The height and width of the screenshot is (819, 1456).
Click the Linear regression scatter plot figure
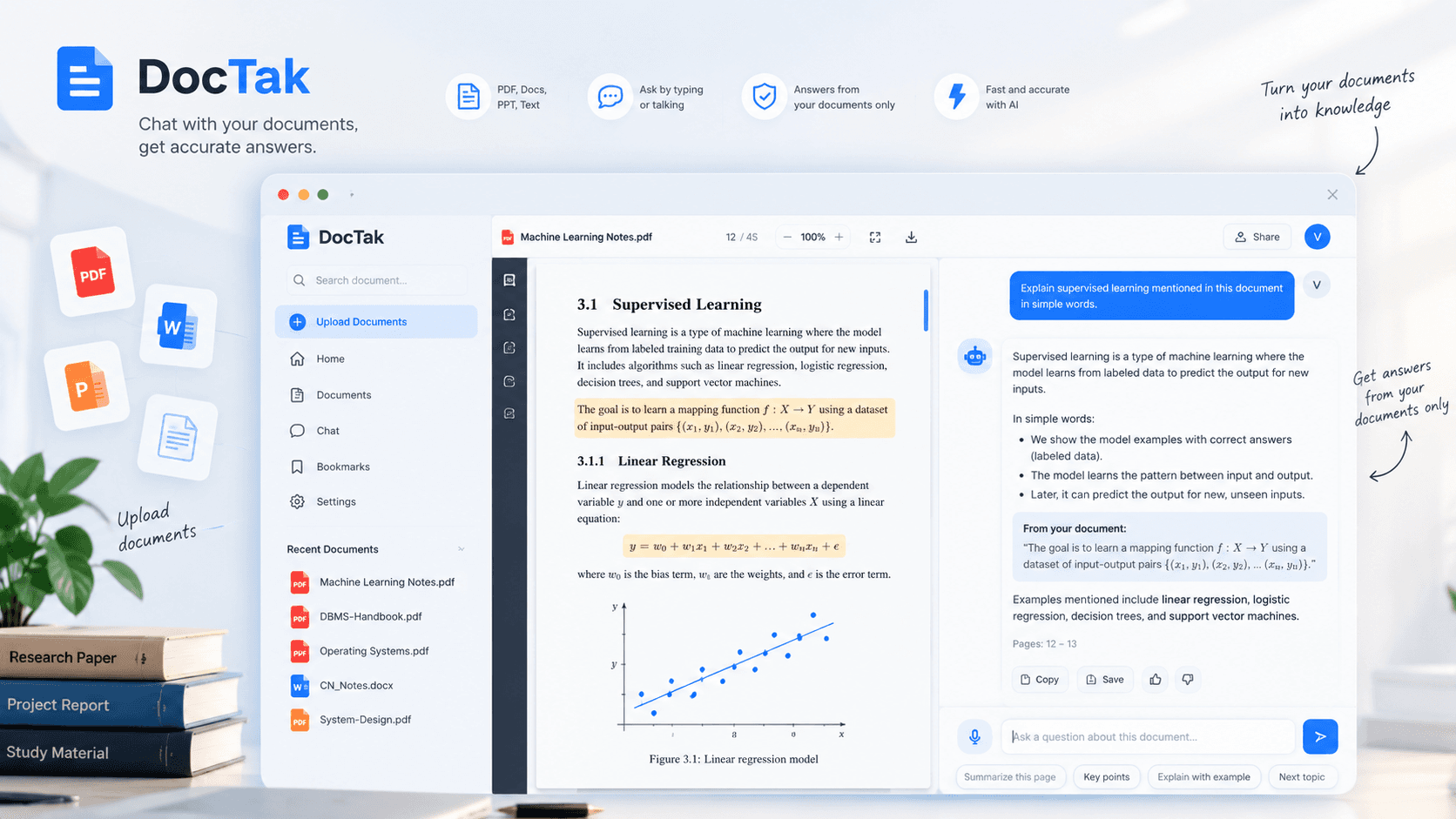[728, 668]
